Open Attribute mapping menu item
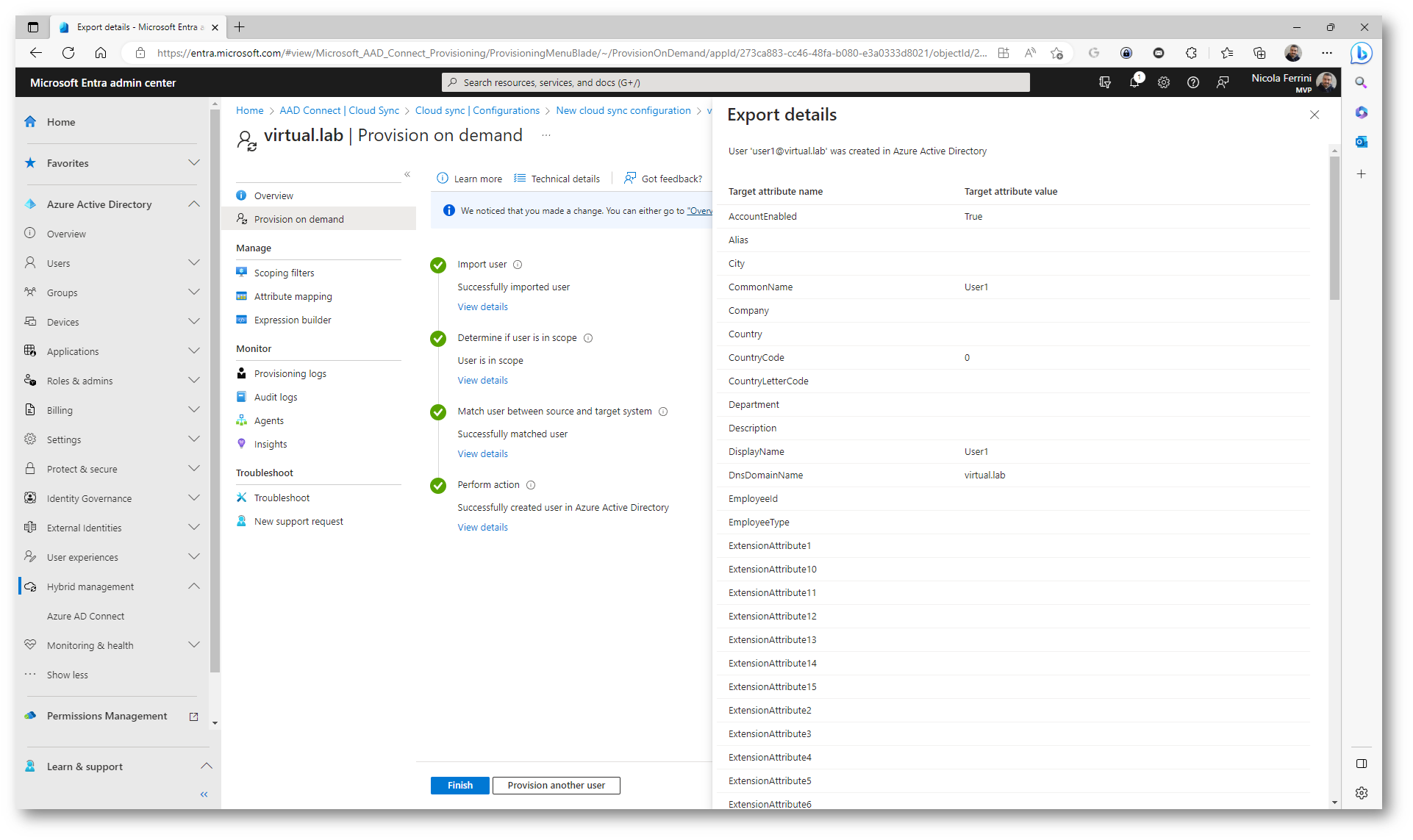This screenshot has height=840, width=1413. (x=293, y=296)
